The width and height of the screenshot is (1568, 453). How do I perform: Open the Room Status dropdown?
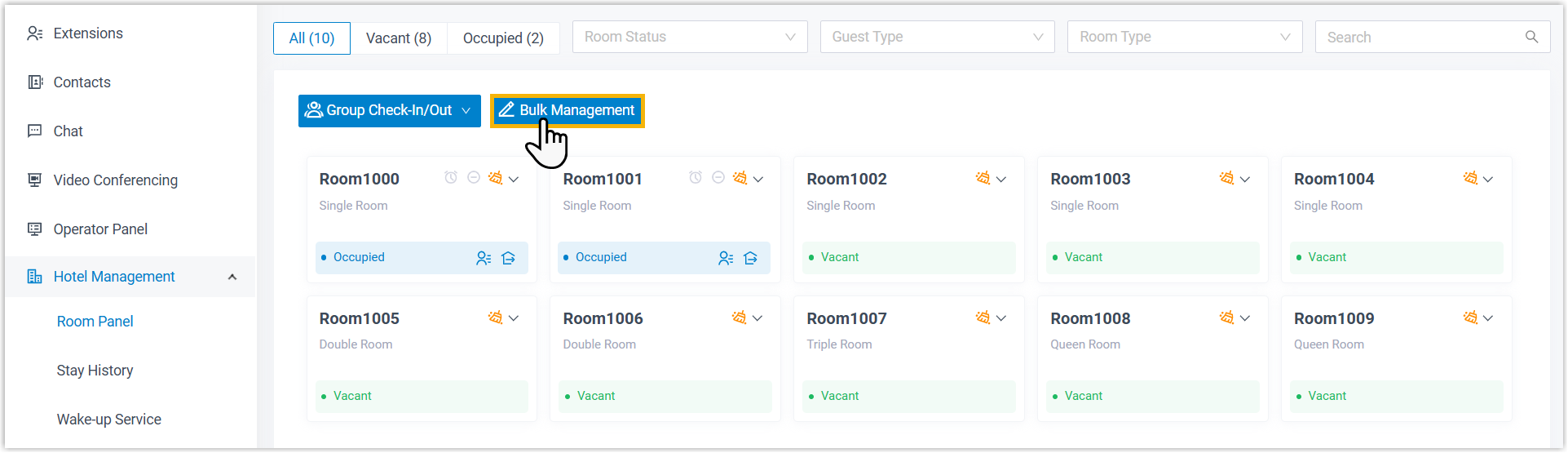[x=690, y=37]
